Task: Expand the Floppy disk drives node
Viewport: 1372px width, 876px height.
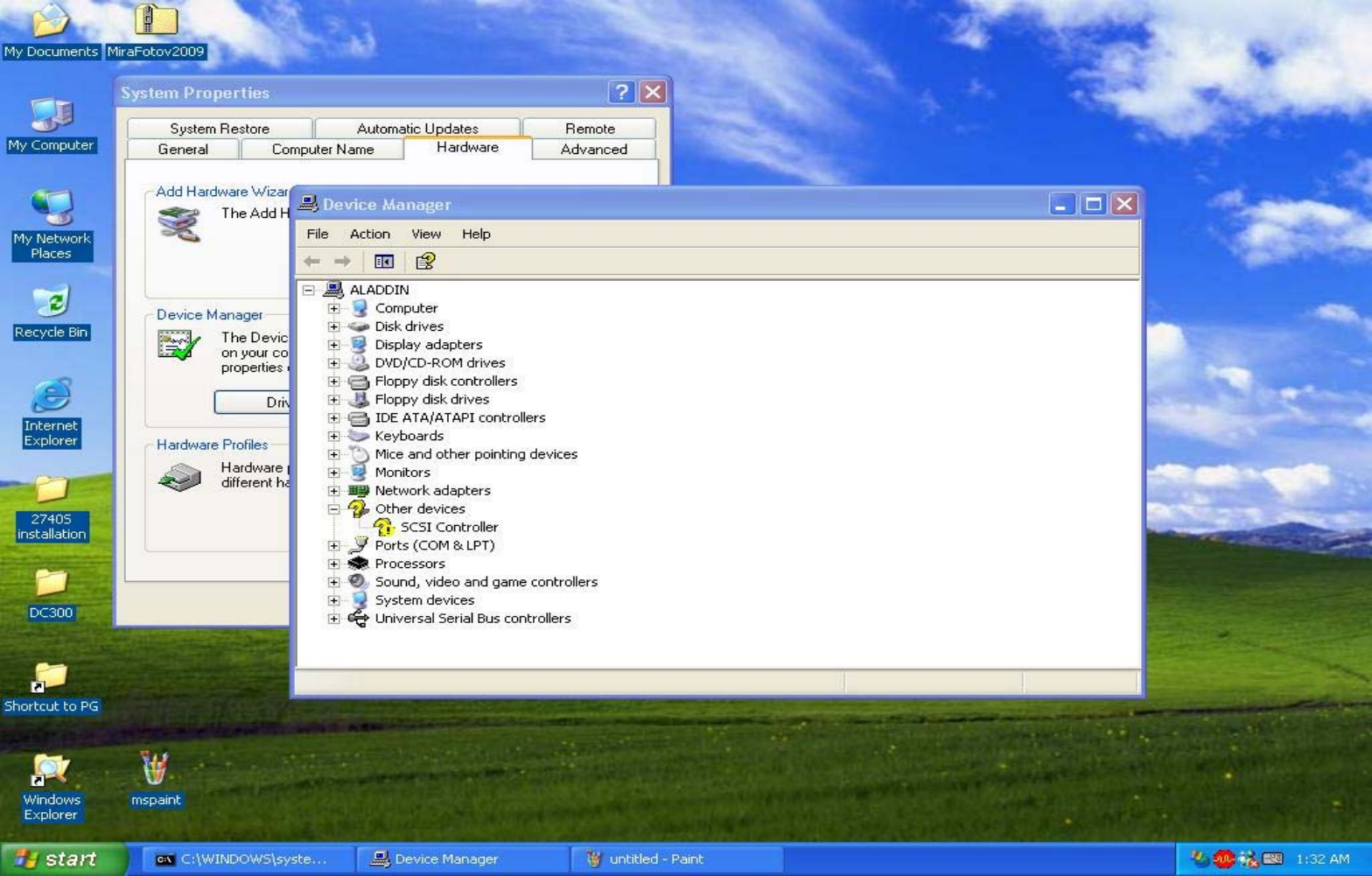Action: [333, 399]
